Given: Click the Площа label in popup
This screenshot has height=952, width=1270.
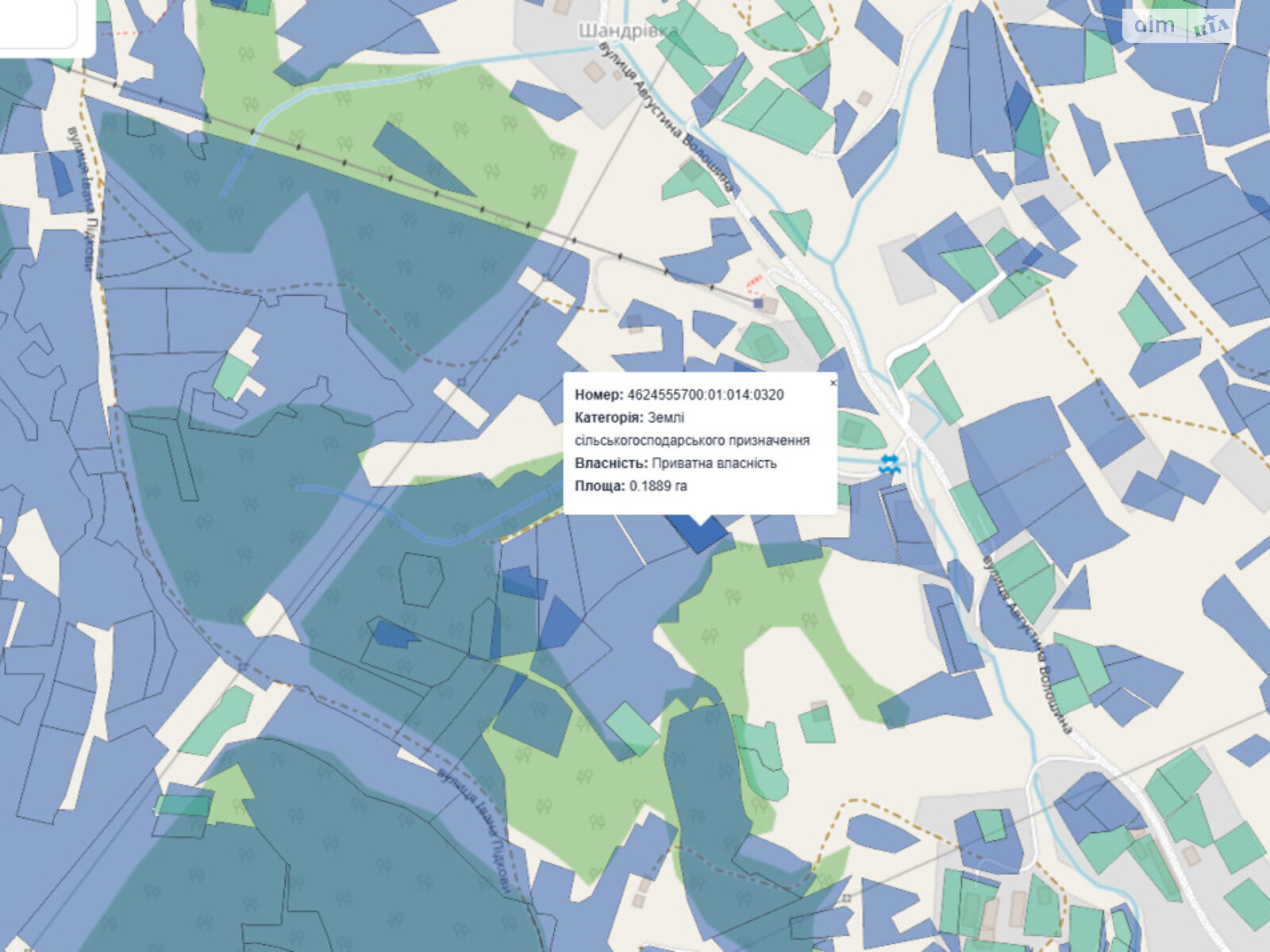Looking at the screenshot, I should coord(600,486).
